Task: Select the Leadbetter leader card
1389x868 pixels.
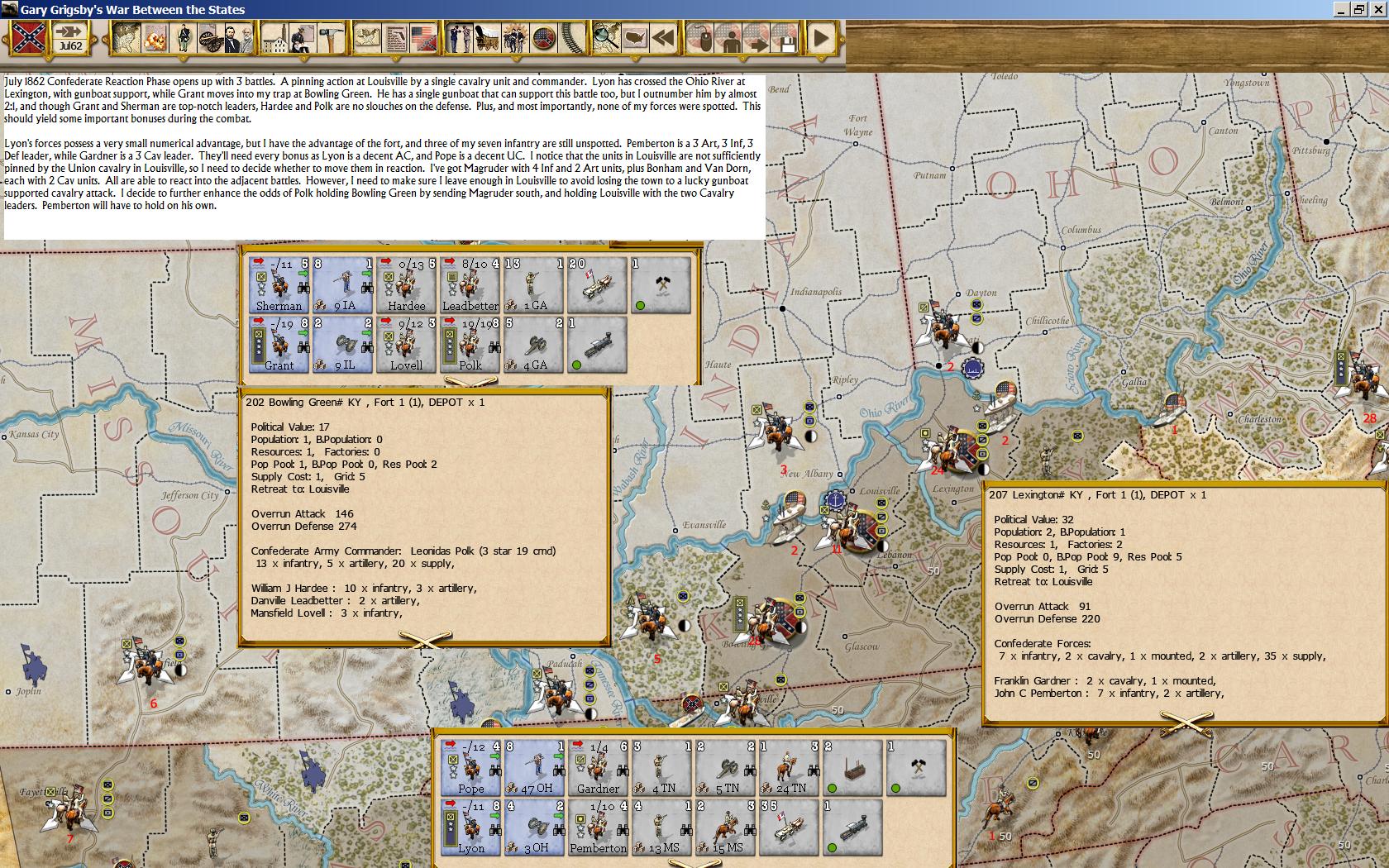Action: click(470, 284)
